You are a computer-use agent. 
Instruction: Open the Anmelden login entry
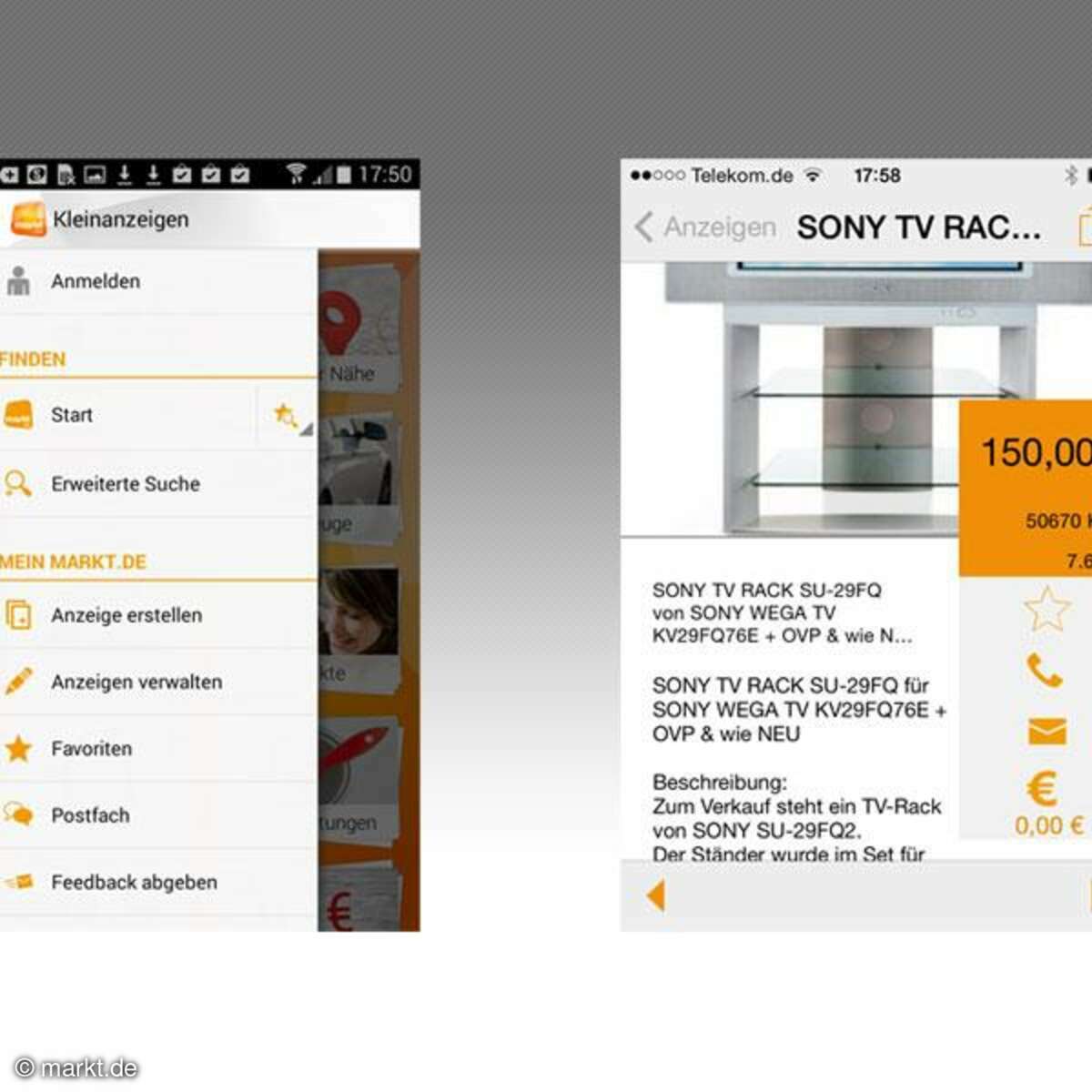(96, 281)
